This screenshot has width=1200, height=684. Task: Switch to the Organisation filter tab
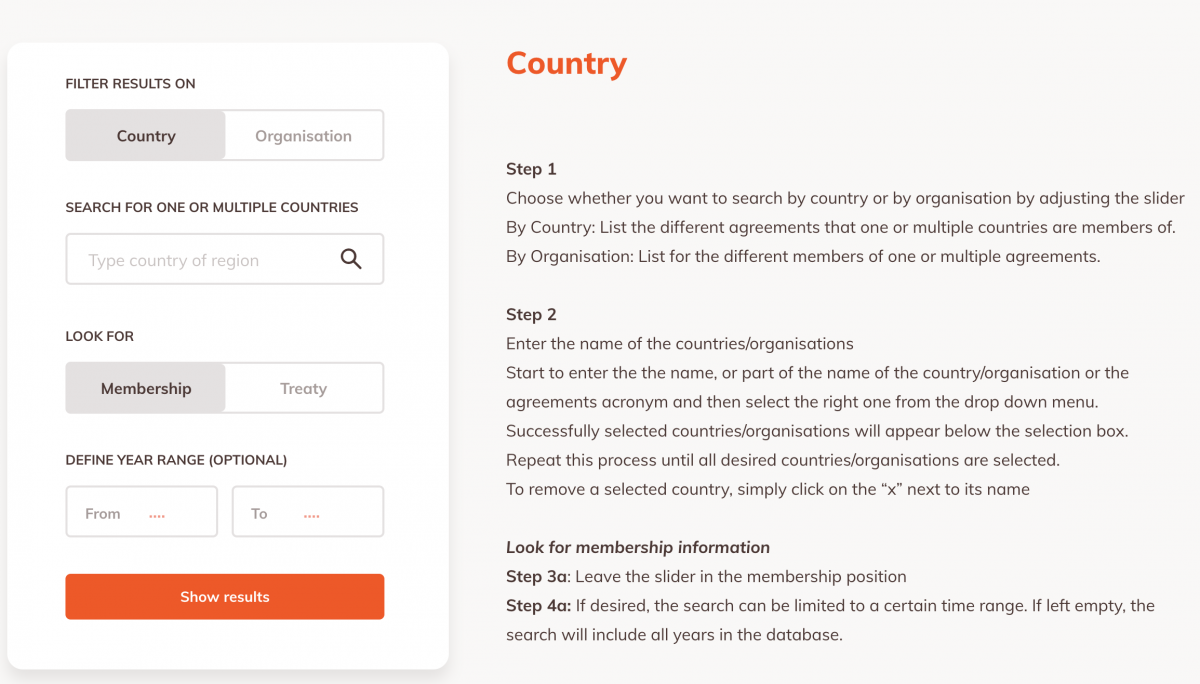coord(303,135)
